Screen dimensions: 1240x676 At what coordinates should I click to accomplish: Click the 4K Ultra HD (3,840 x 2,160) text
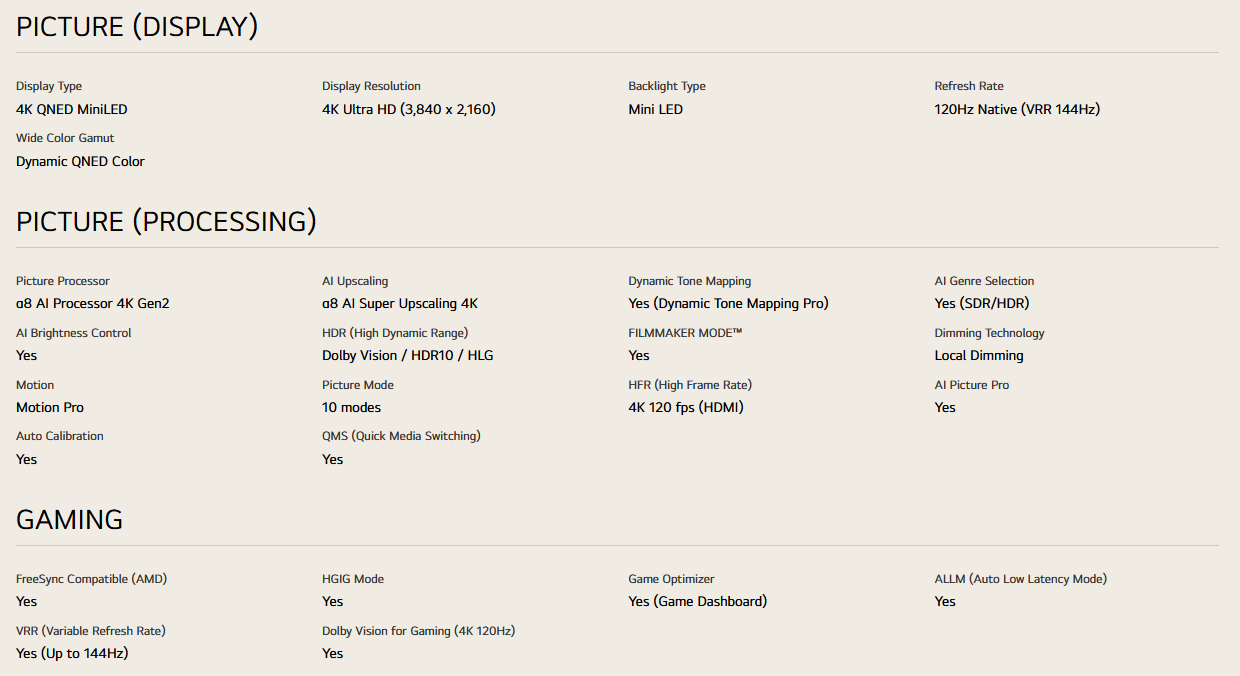[408, 110]
